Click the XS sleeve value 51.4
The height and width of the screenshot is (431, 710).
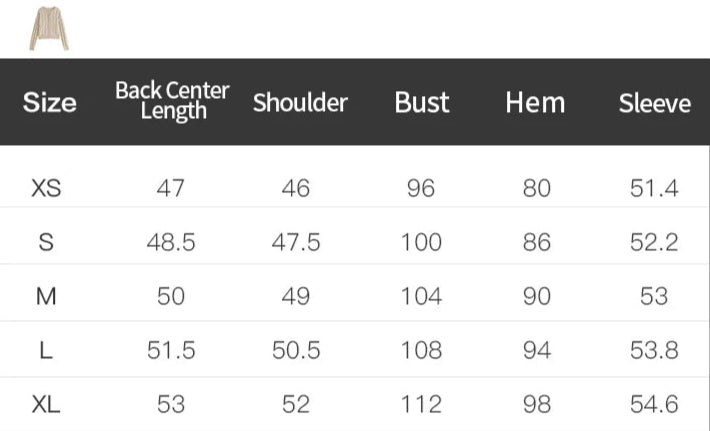tap(654, 188)
